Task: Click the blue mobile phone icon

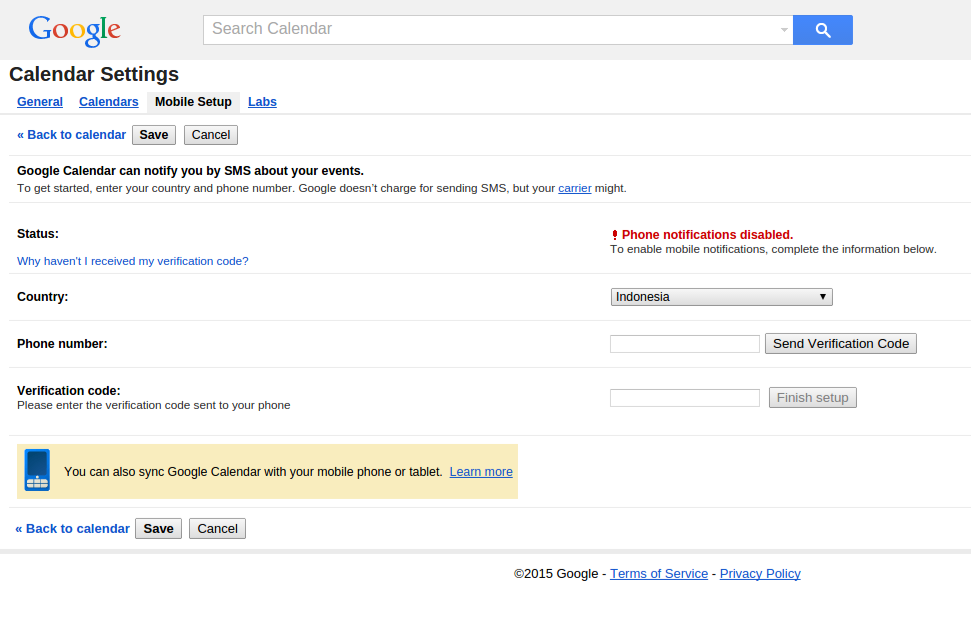Action: pyautogui.click(x=37, y=470)
